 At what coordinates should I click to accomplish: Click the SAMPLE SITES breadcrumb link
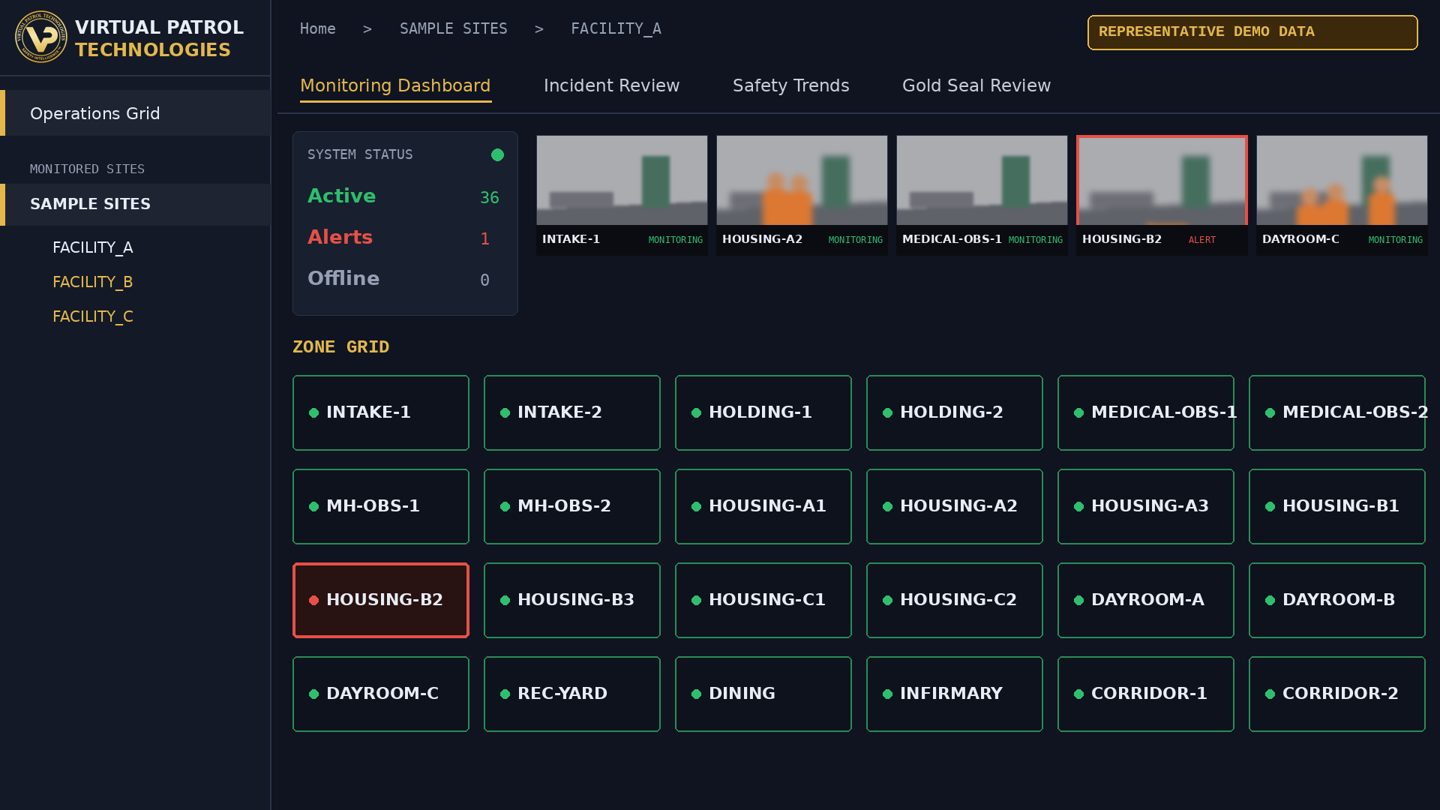click(454, 29)
